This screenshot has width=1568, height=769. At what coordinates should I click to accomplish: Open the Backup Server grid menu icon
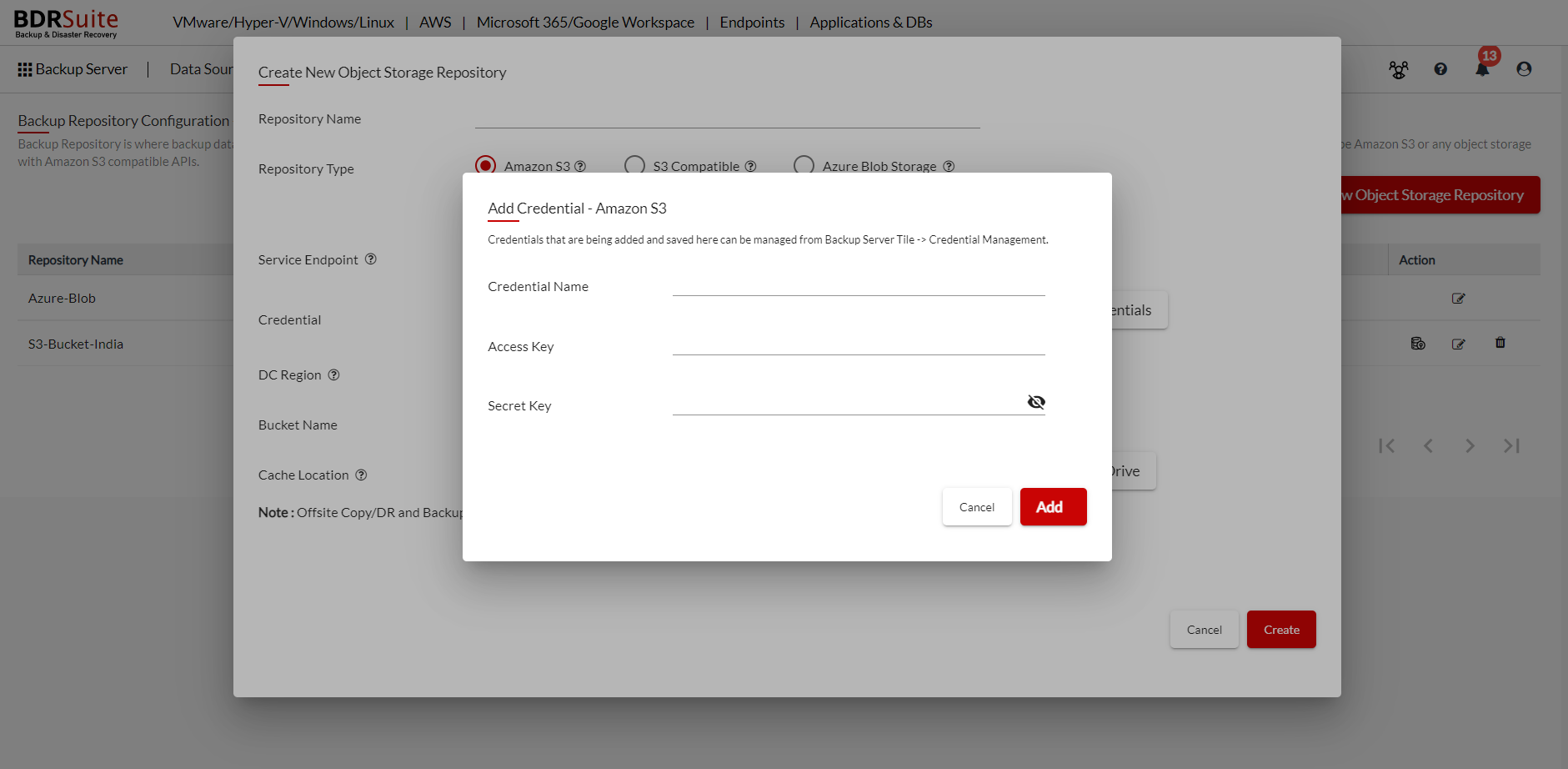point(25,70)
